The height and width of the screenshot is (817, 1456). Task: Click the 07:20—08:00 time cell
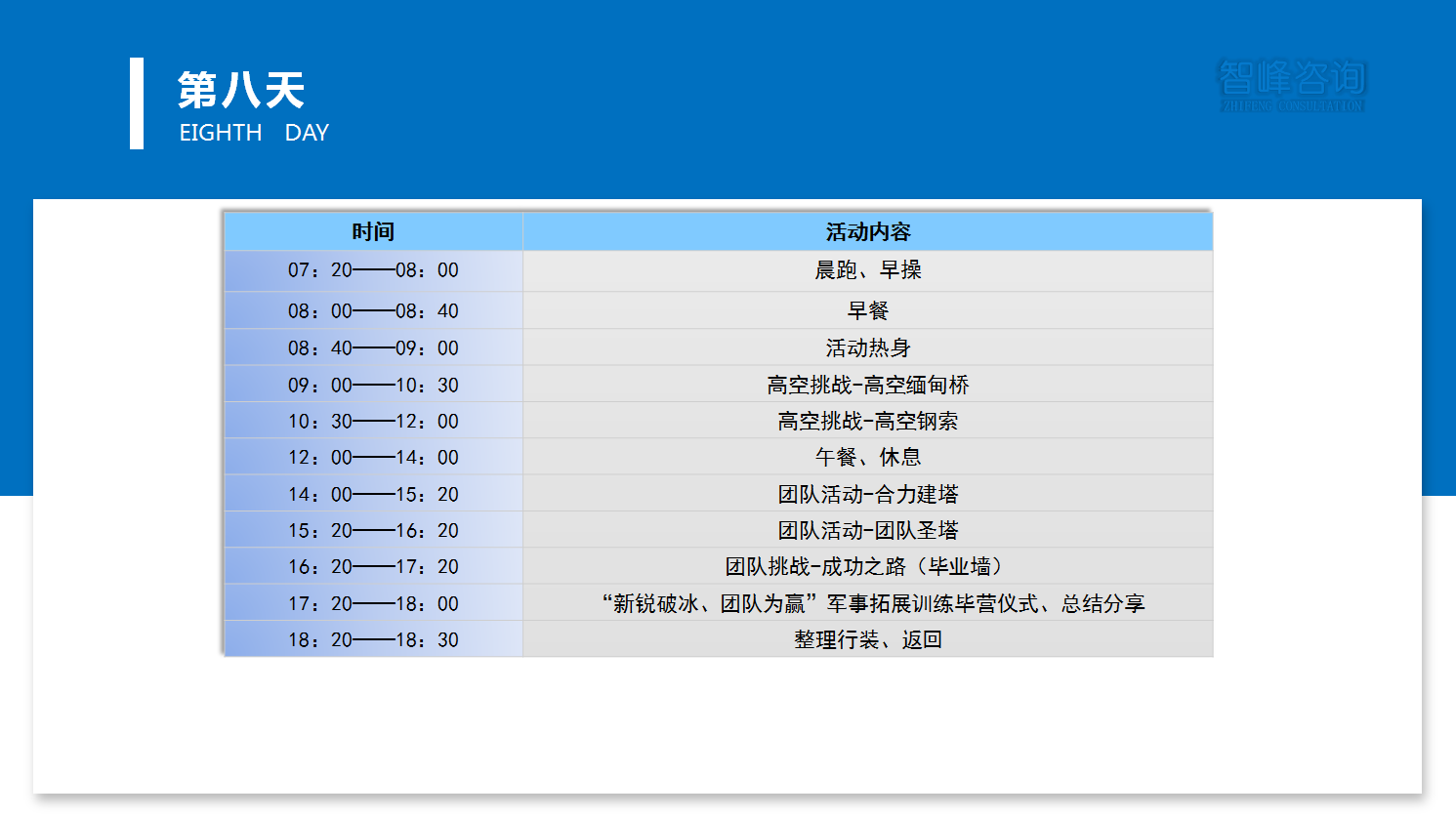pos(373,270)
